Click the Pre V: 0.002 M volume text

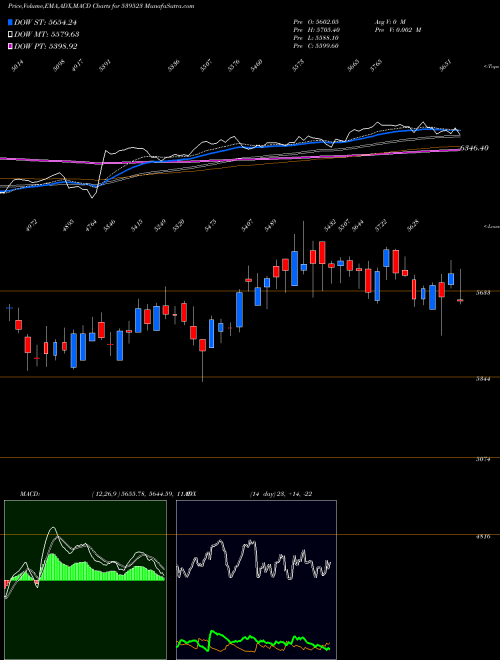tap(397, 30)
